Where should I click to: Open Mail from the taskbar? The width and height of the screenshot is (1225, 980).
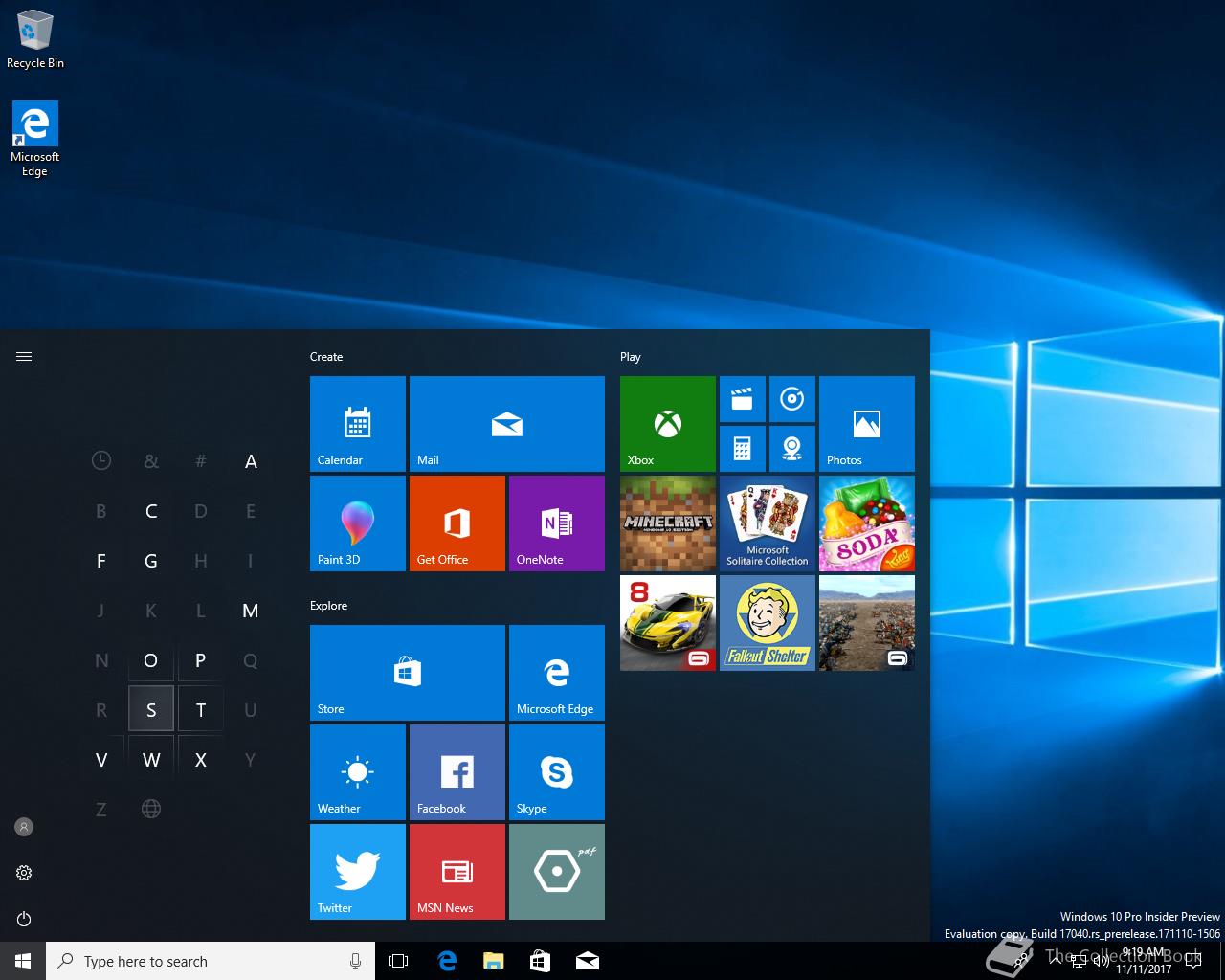point(588,961)
